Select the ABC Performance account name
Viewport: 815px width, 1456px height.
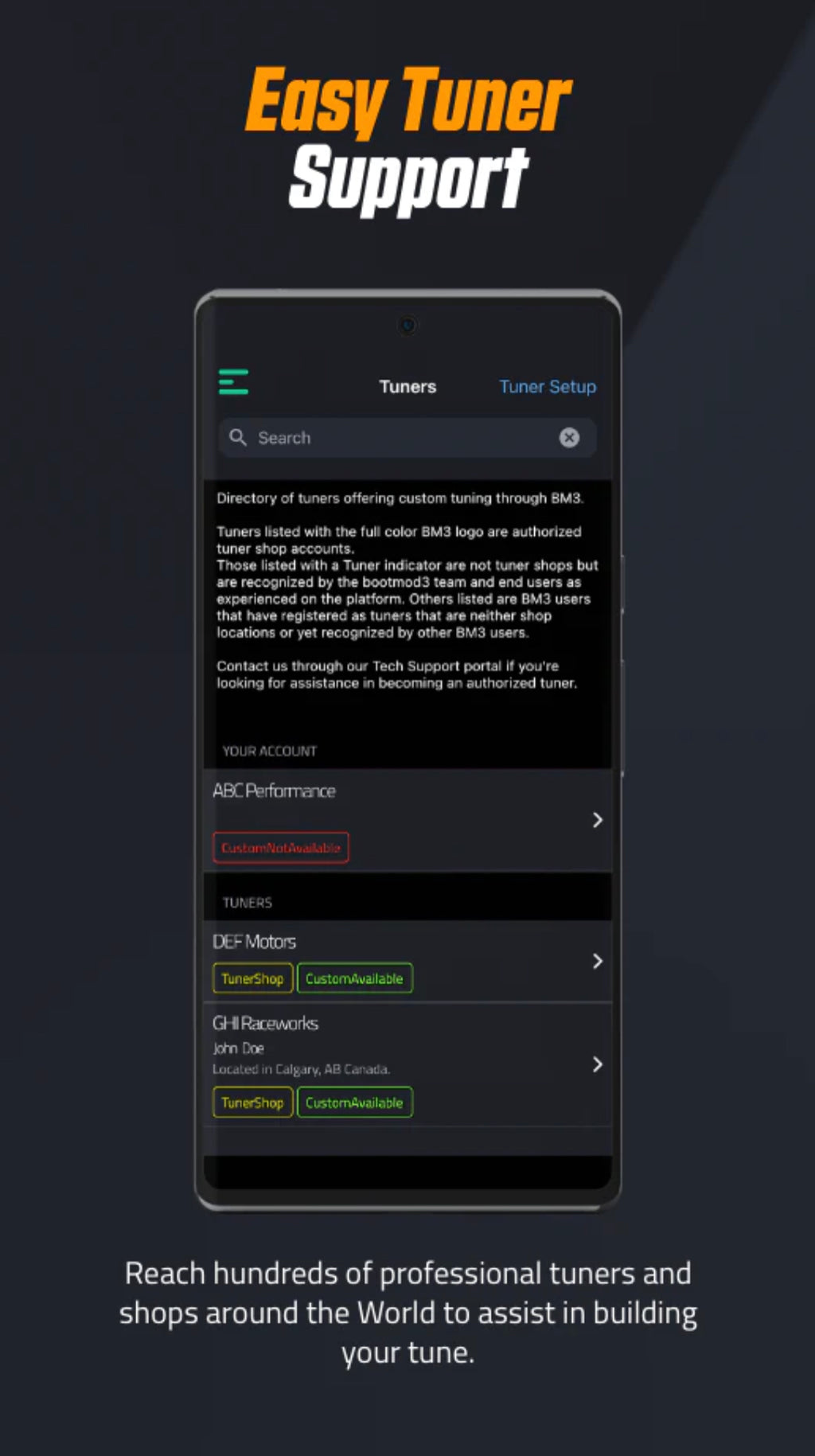click(274, 791)
